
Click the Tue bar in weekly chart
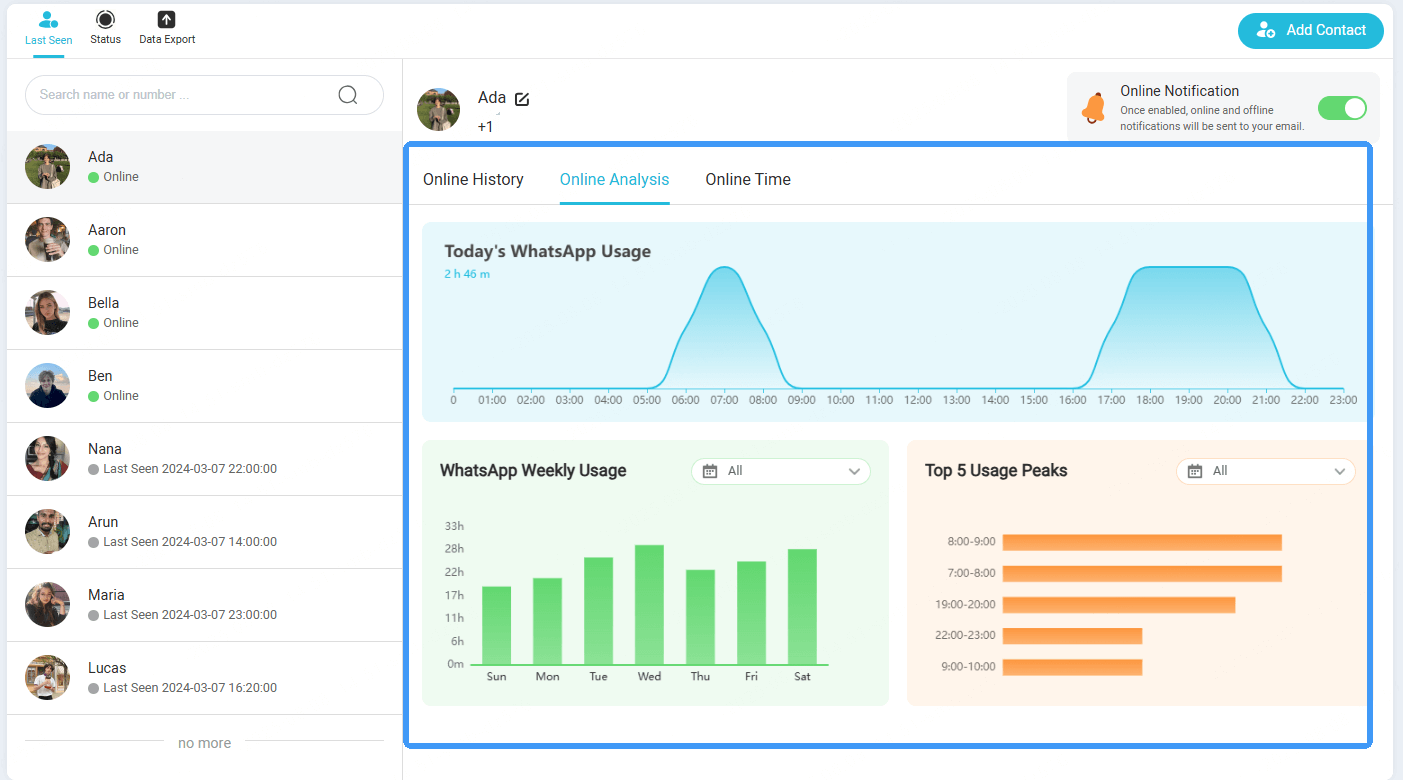click(x=598, y=611)
